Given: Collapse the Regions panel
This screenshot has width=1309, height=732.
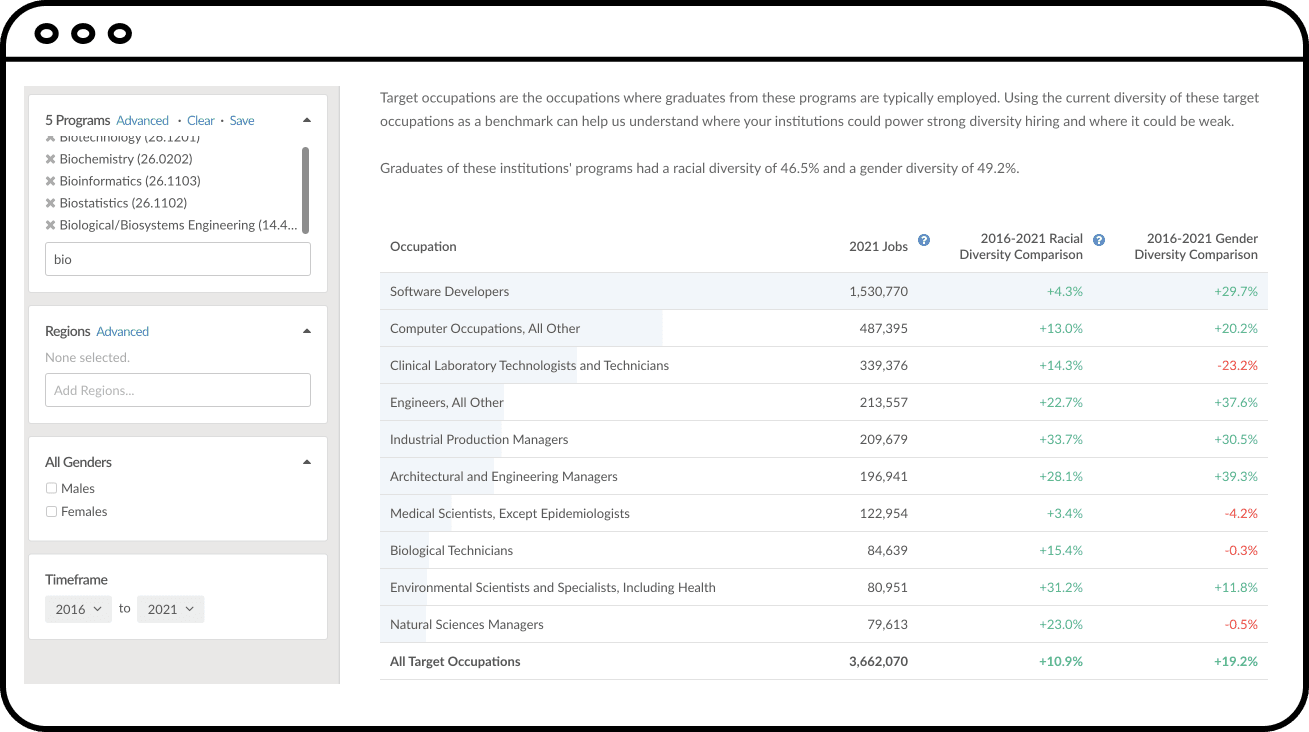Looking at the screenshot, I should [307, 331].
